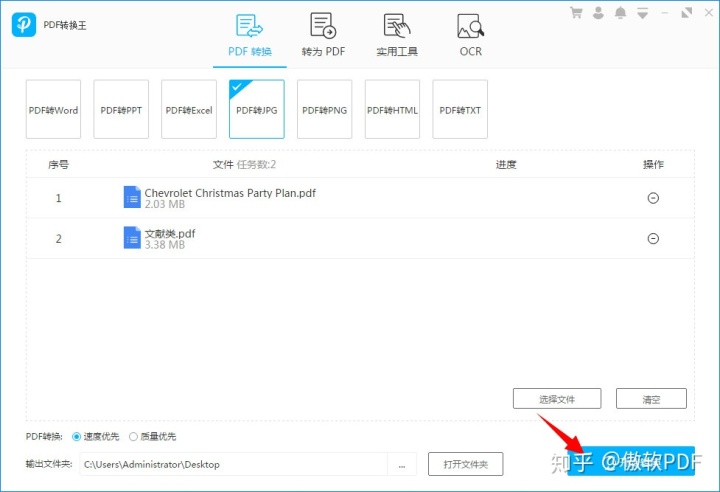720x492 pixels.
Task: Open the notification bell icon
Action: pyautogui.click(x=620, y=13)
